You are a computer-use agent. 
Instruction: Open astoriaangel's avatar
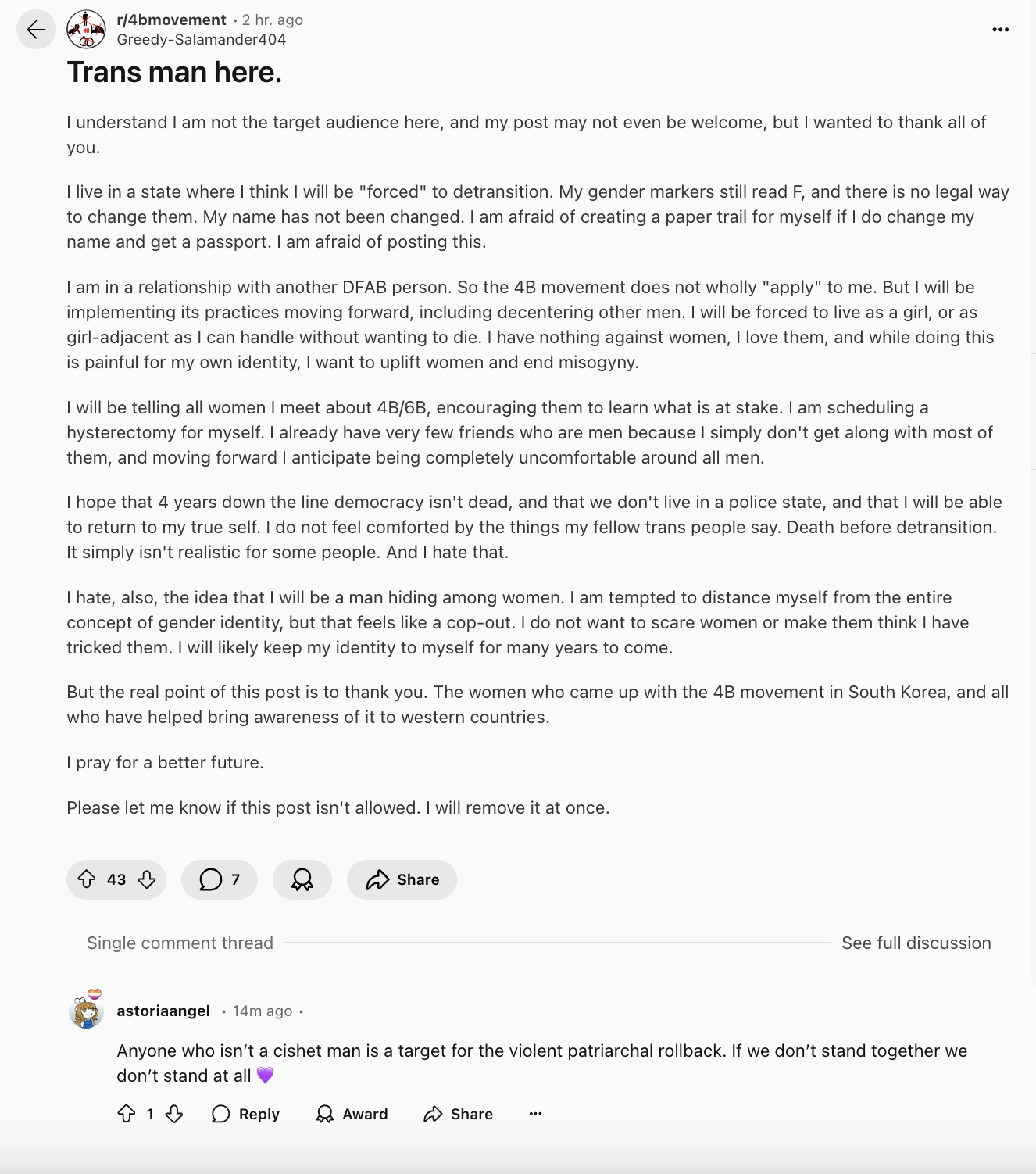point(87,1011)
